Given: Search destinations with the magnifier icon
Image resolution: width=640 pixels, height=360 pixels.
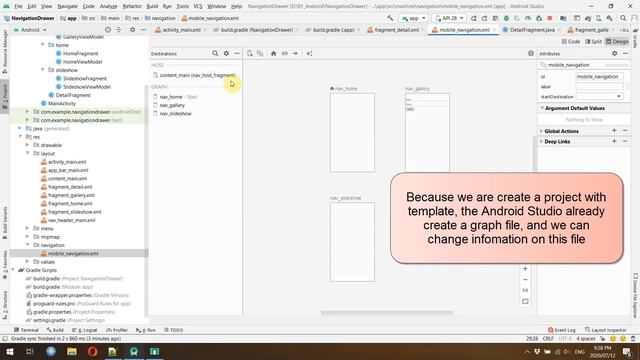Looking at the screenshot, I should coord(215,53).
